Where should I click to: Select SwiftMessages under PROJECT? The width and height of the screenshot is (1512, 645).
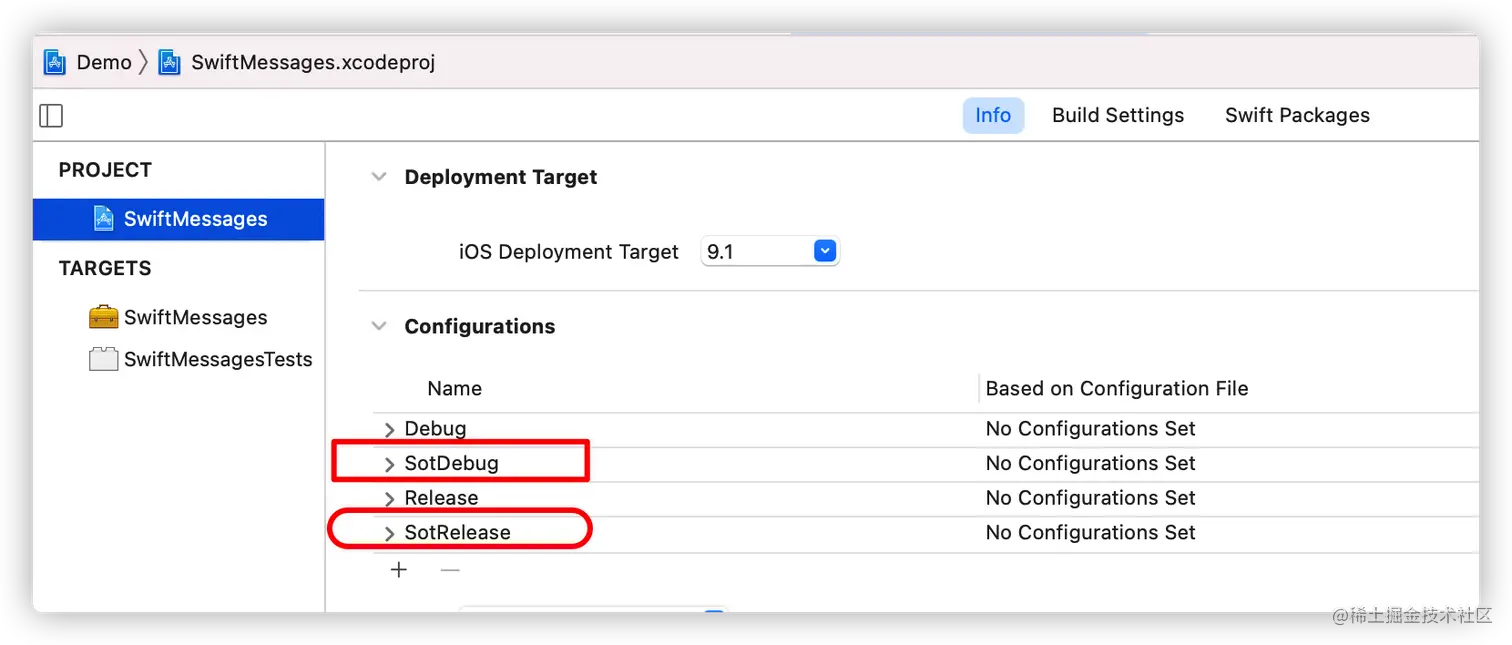[x=178, y=219]
